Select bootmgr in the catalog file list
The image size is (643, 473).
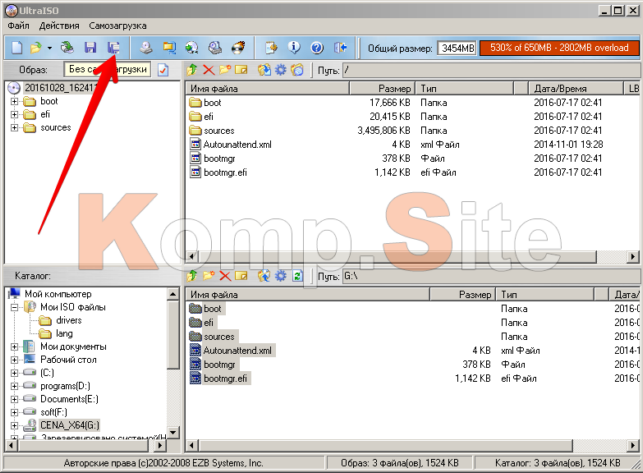pos(219,364)
